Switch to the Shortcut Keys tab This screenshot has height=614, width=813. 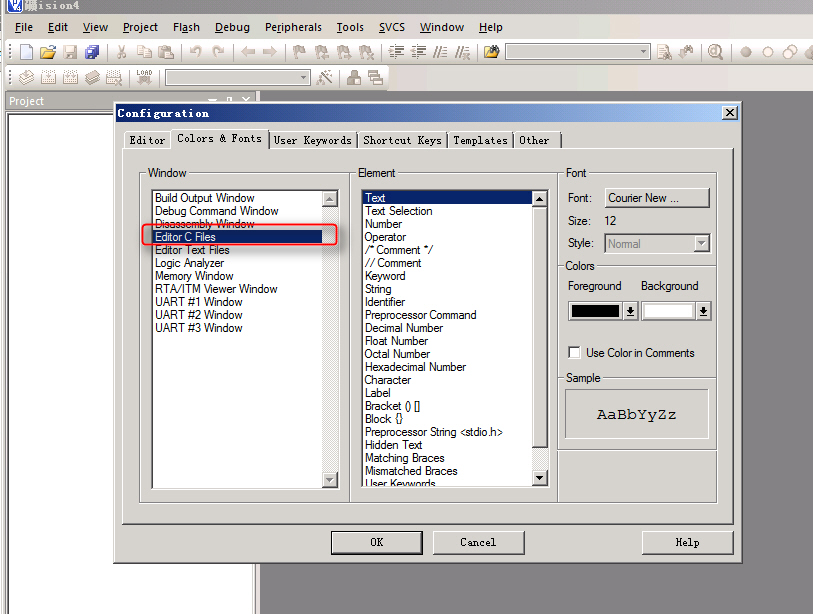402,140
